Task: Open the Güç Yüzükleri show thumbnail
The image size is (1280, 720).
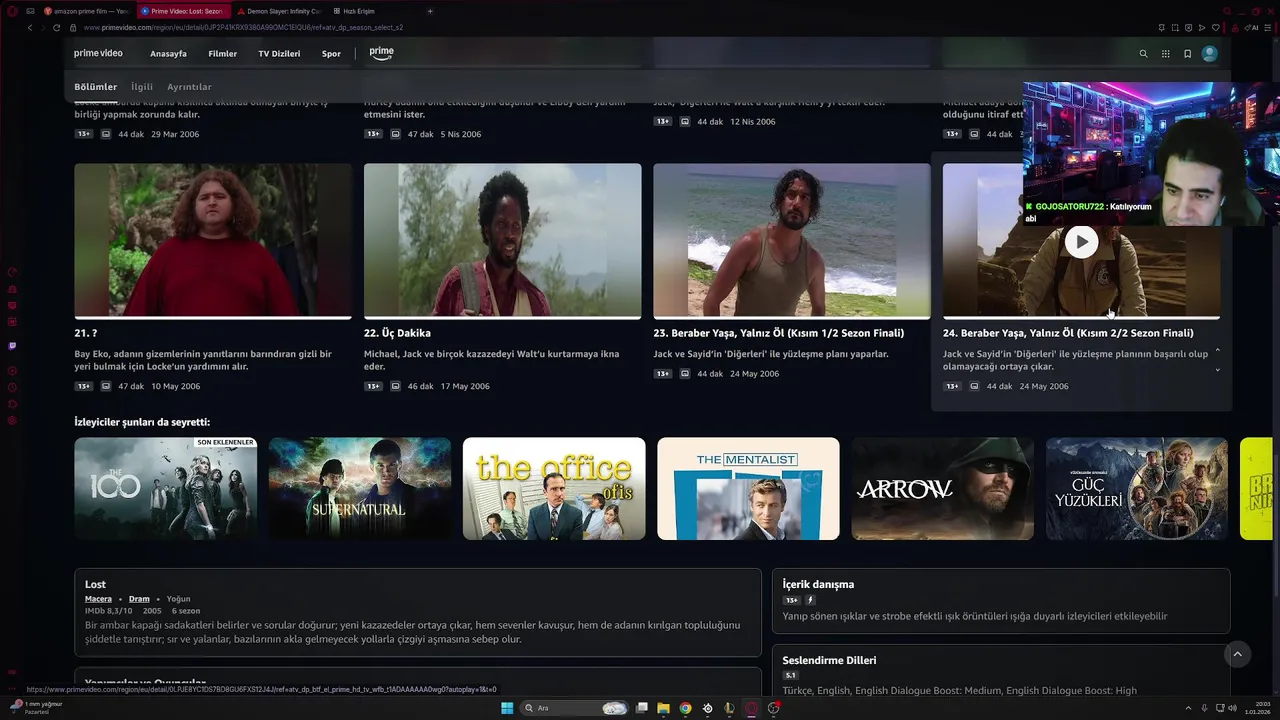Action: 1136,488
